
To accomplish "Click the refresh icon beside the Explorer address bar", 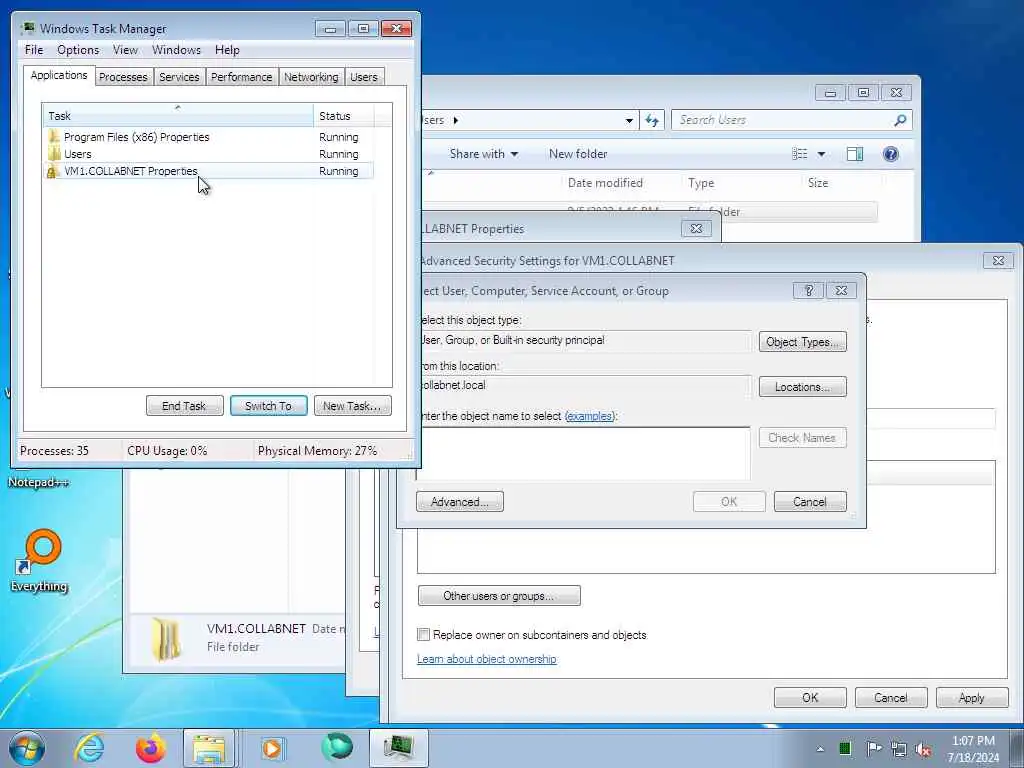I will [652, 120].
